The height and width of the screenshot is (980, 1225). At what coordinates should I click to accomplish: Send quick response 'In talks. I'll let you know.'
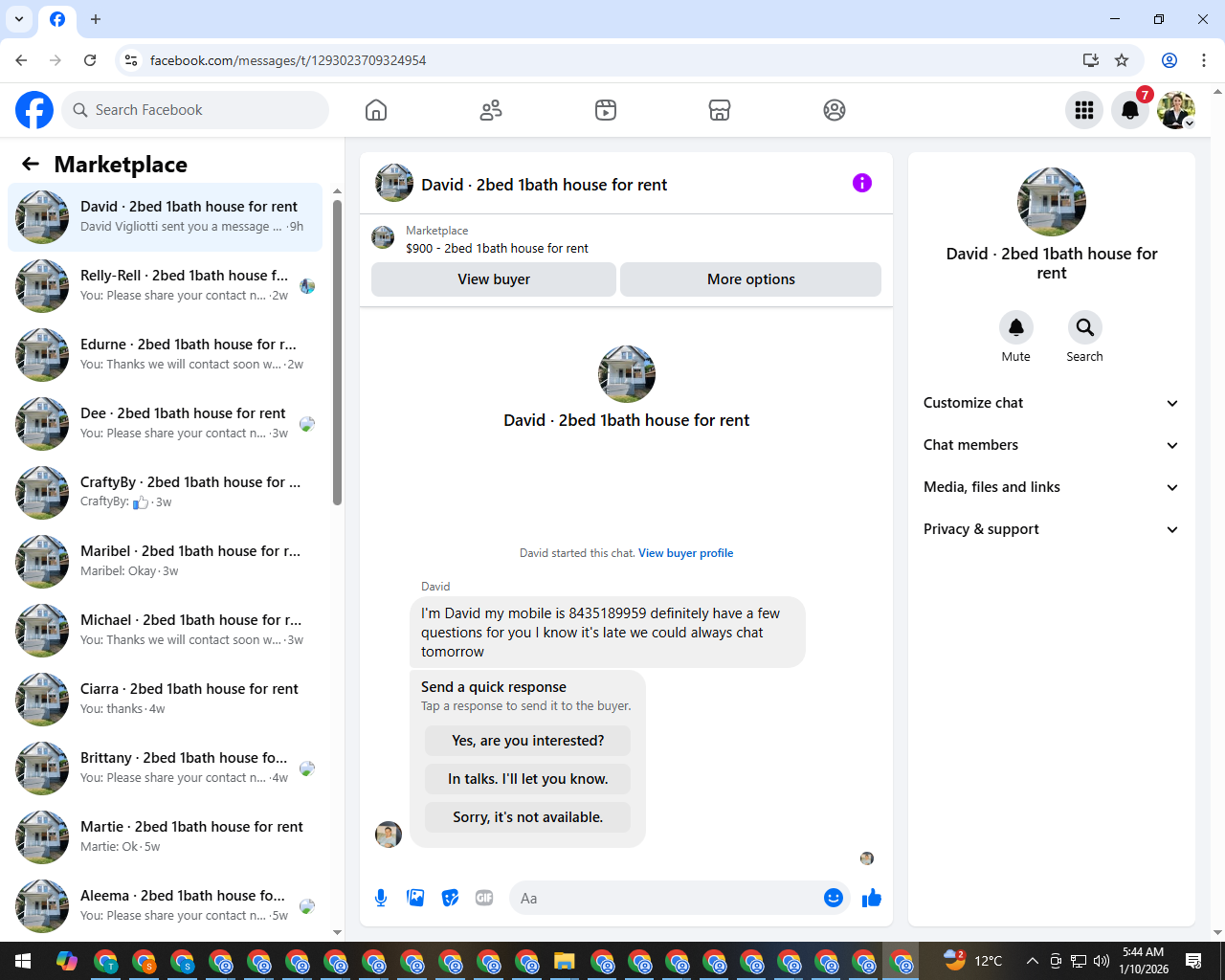tap(527, 779)
